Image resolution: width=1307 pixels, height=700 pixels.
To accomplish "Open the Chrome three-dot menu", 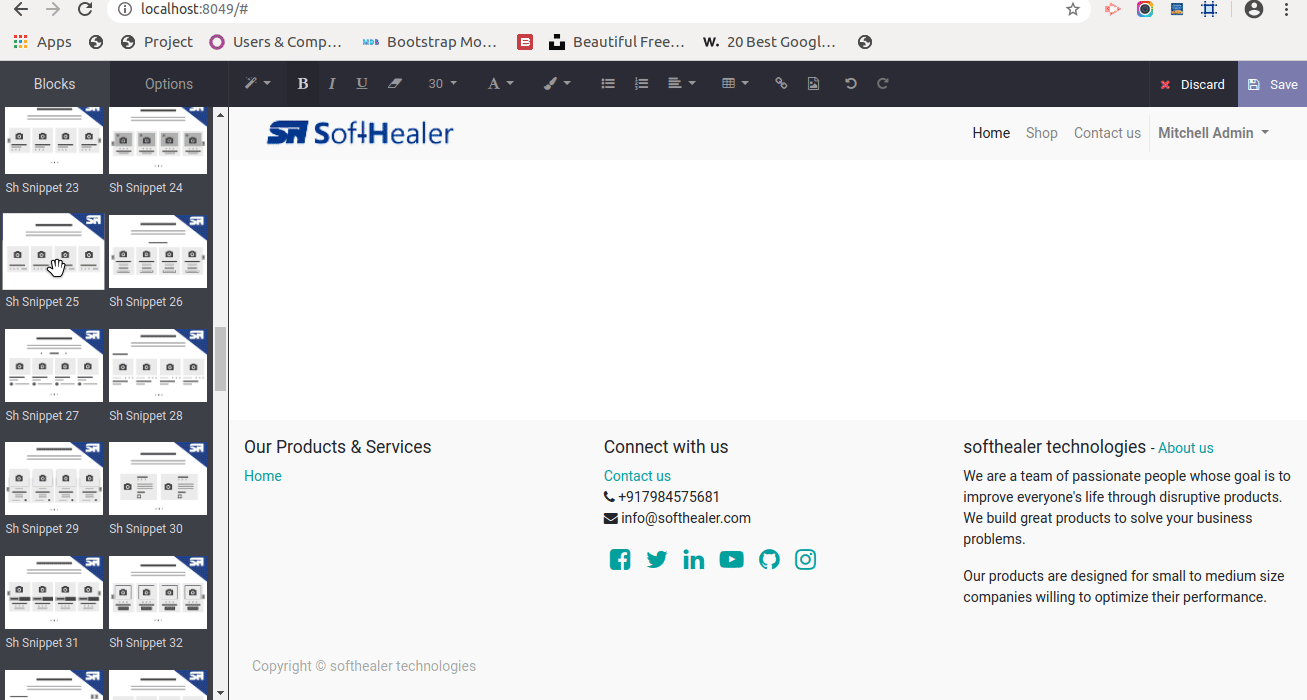I will [1287, 9].
